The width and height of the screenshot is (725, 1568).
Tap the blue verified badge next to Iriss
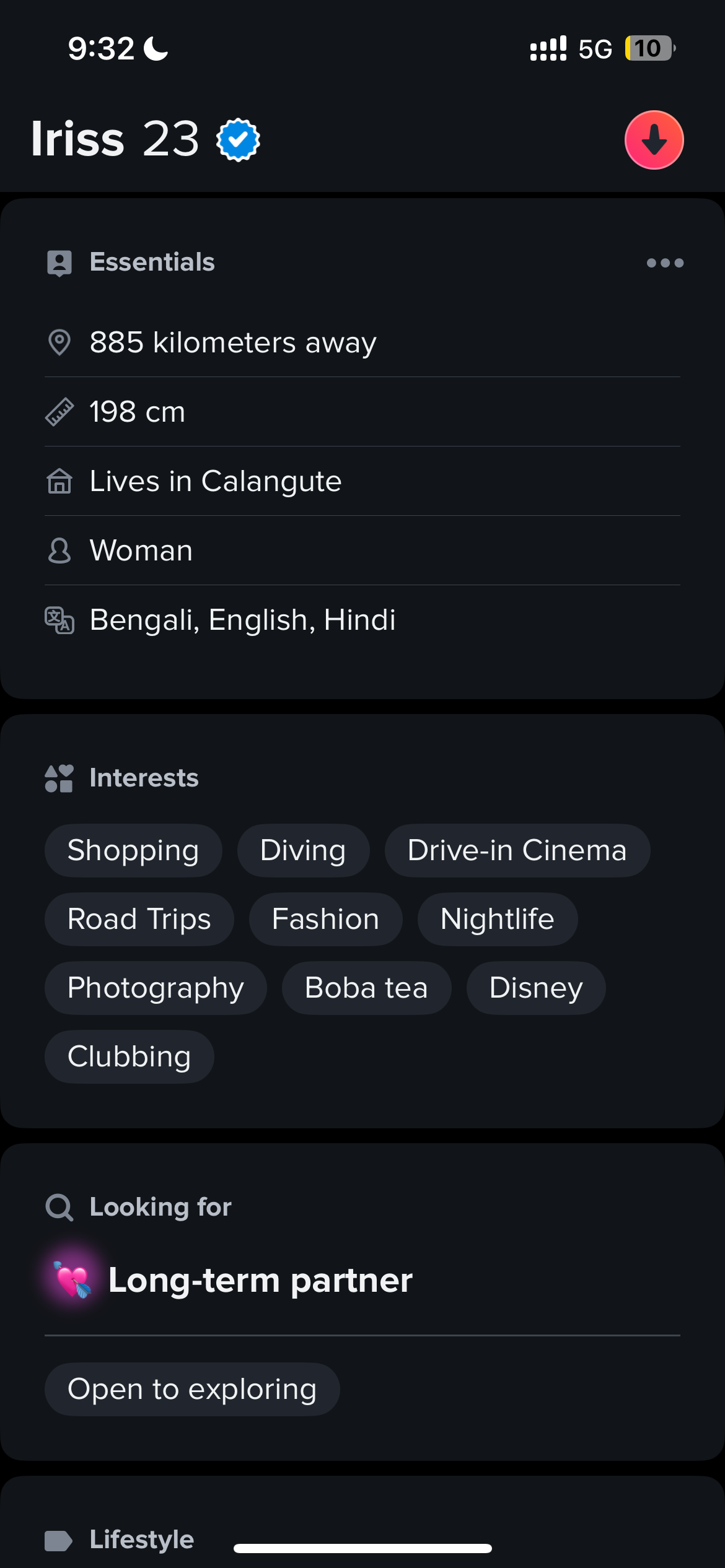pos(238,140)
